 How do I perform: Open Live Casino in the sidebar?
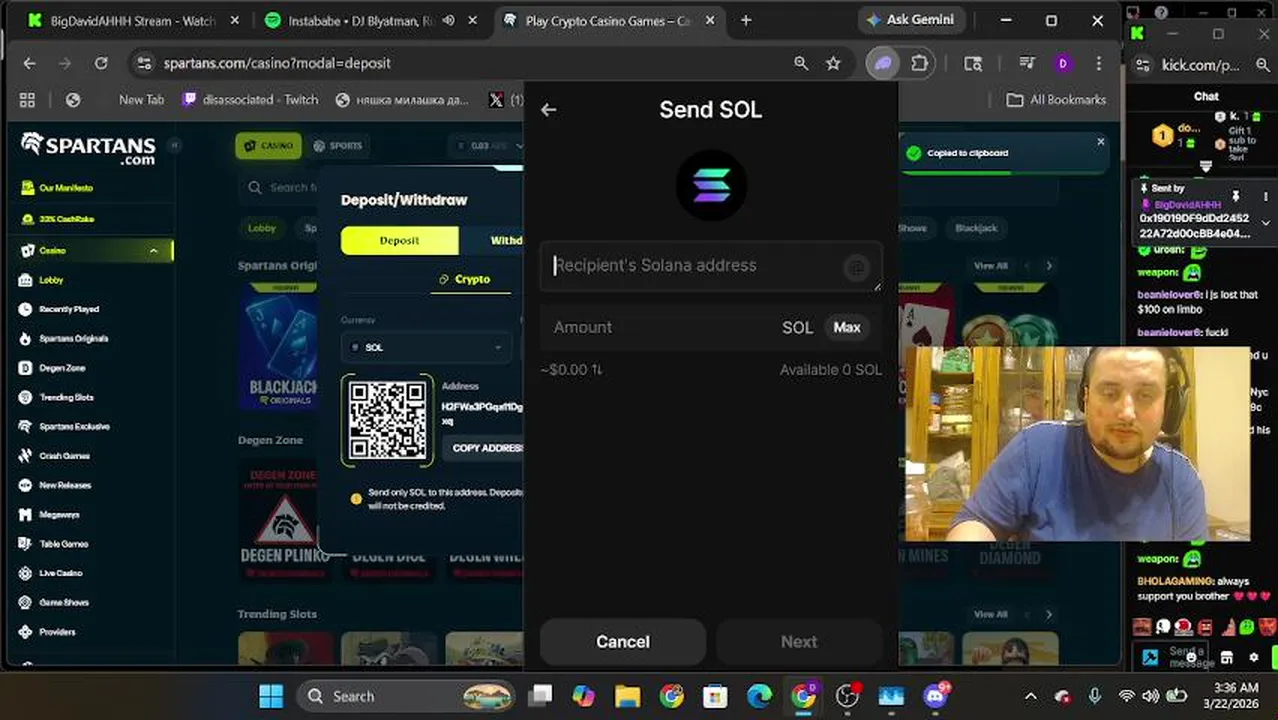click(60, 573)
